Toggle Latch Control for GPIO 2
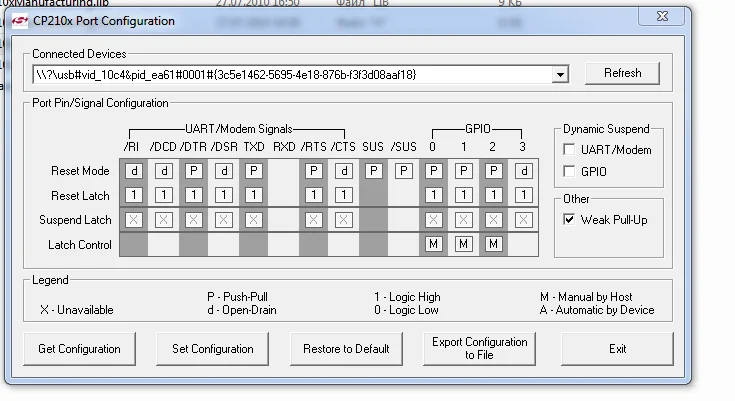Image resolution: width=735 pixels, height=401 pixels. click(x=493, y=244)
